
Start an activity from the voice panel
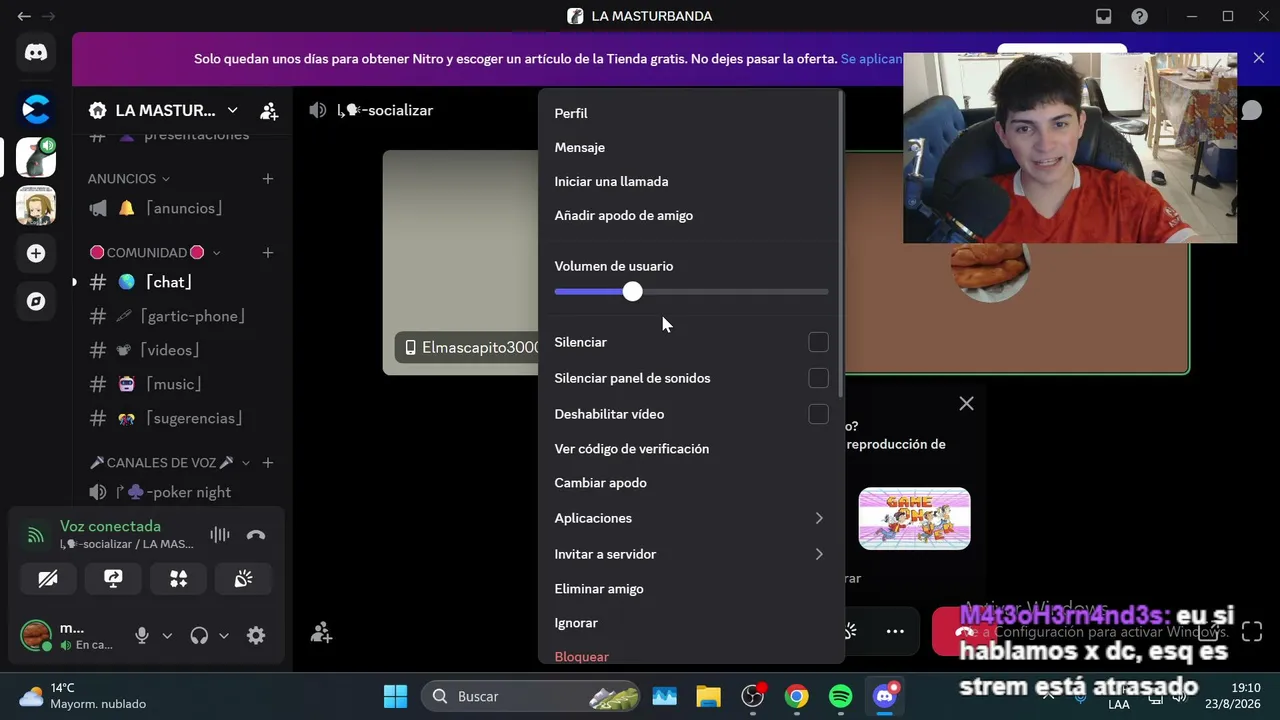178,579
